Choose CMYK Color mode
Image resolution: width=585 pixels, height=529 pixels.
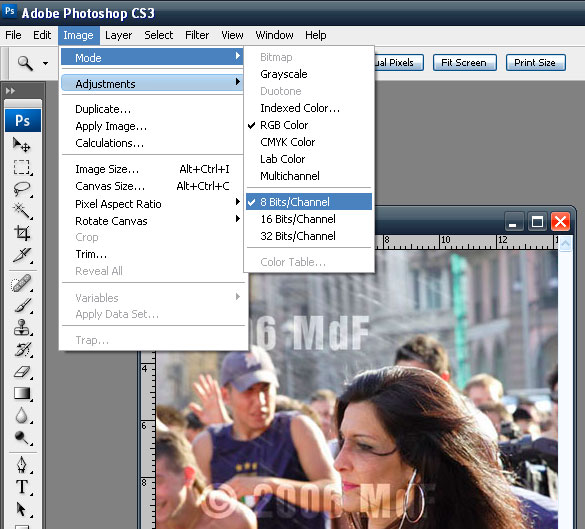309,142
